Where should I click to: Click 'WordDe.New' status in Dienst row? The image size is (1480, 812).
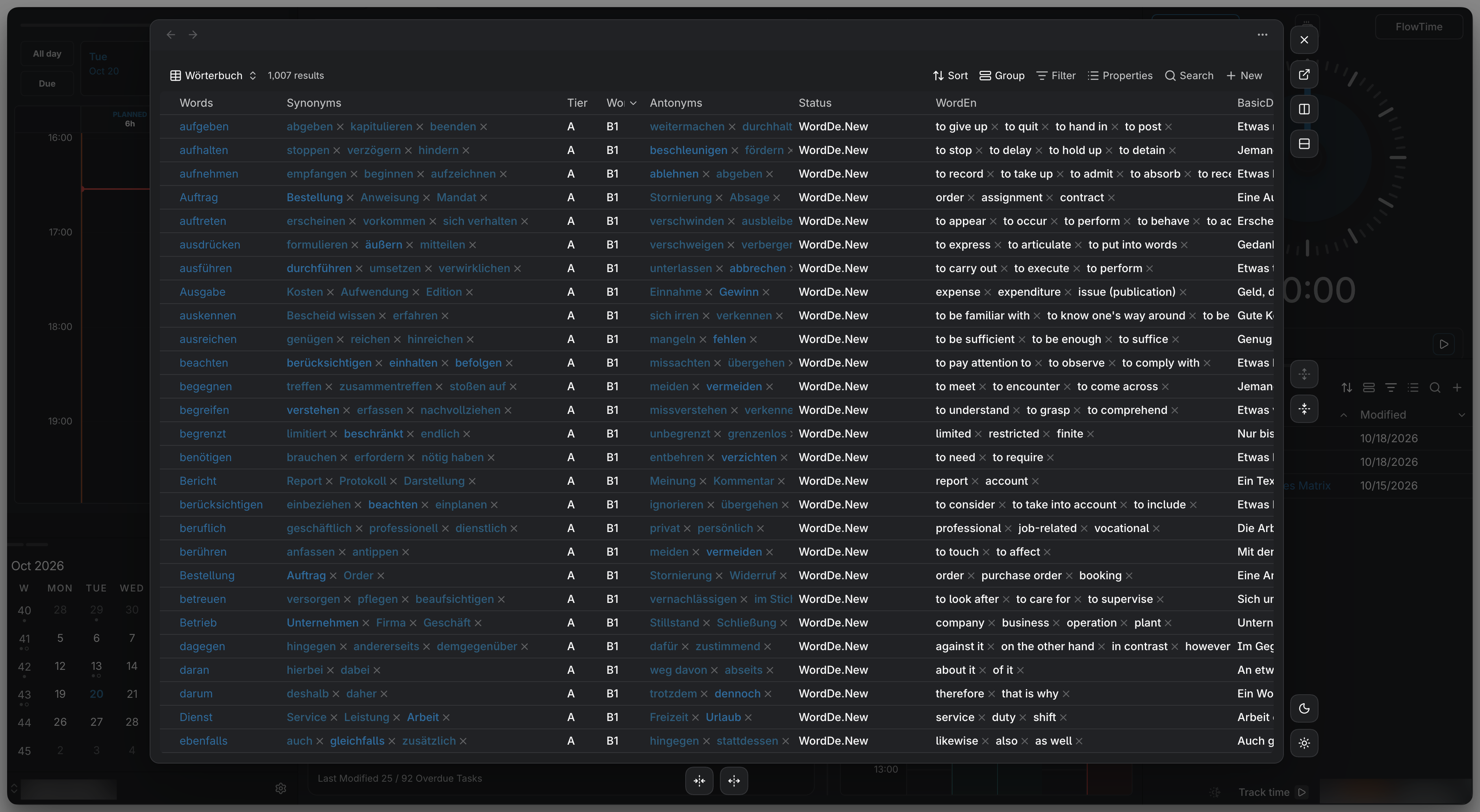point(833,717)
